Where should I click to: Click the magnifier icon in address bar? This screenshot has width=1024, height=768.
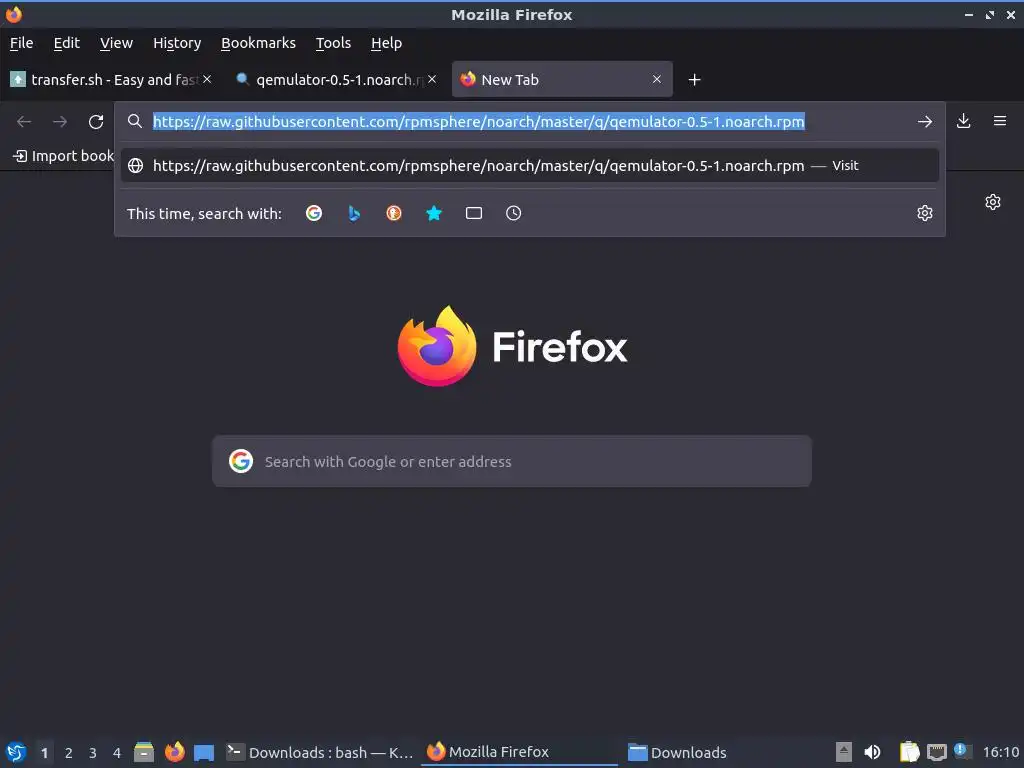tap(135, 121)
